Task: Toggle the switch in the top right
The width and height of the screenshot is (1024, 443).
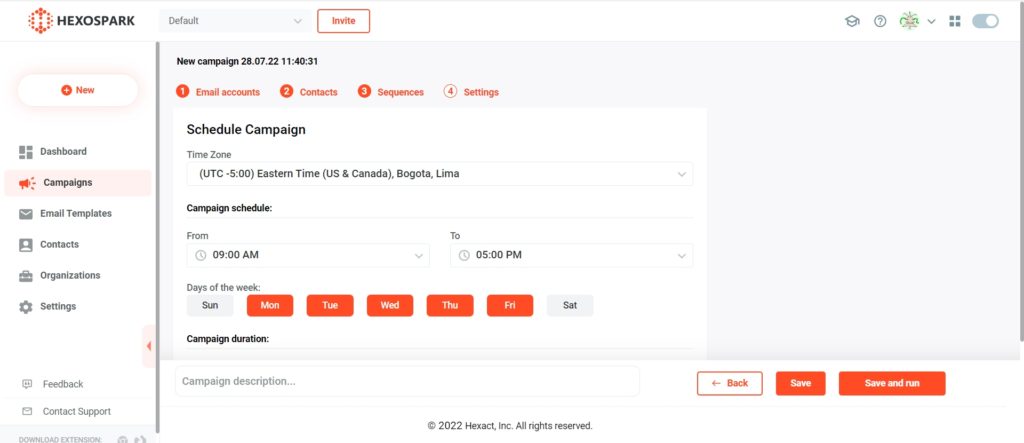Action: pyautogui.click(x=985, y=21)
